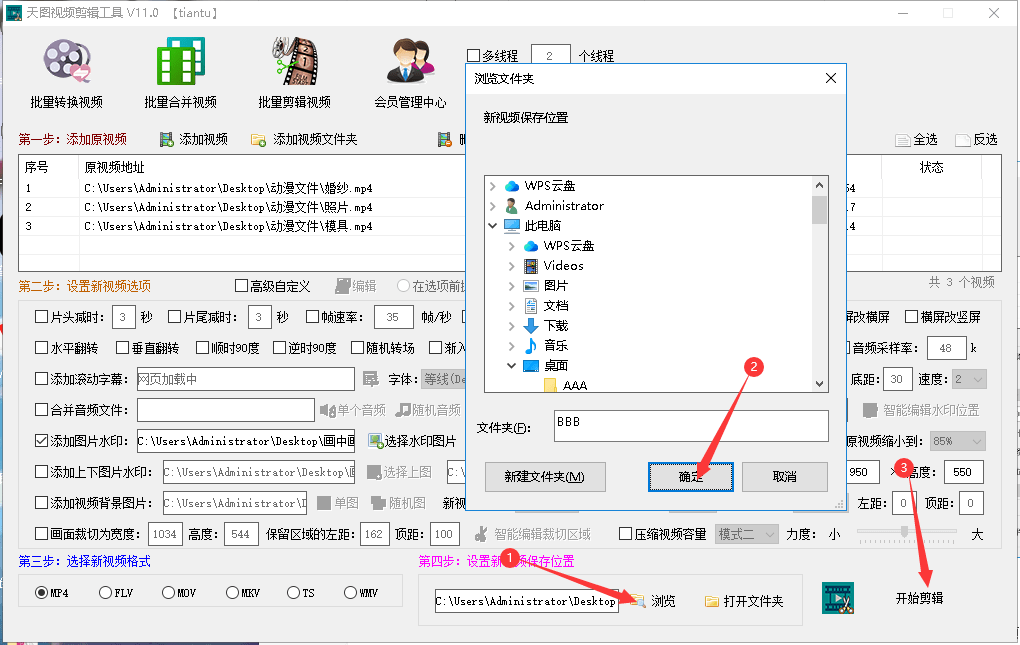This screenshot has height=645, width=1020.
Task: Enable 压缩视频容量 checkbox
Action: pos(626,534)
